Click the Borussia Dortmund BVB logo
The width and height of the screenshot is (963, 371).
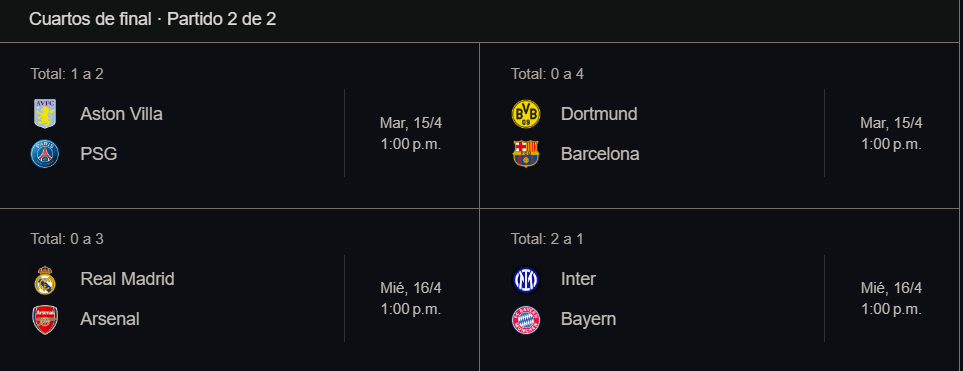pos(526,114)
